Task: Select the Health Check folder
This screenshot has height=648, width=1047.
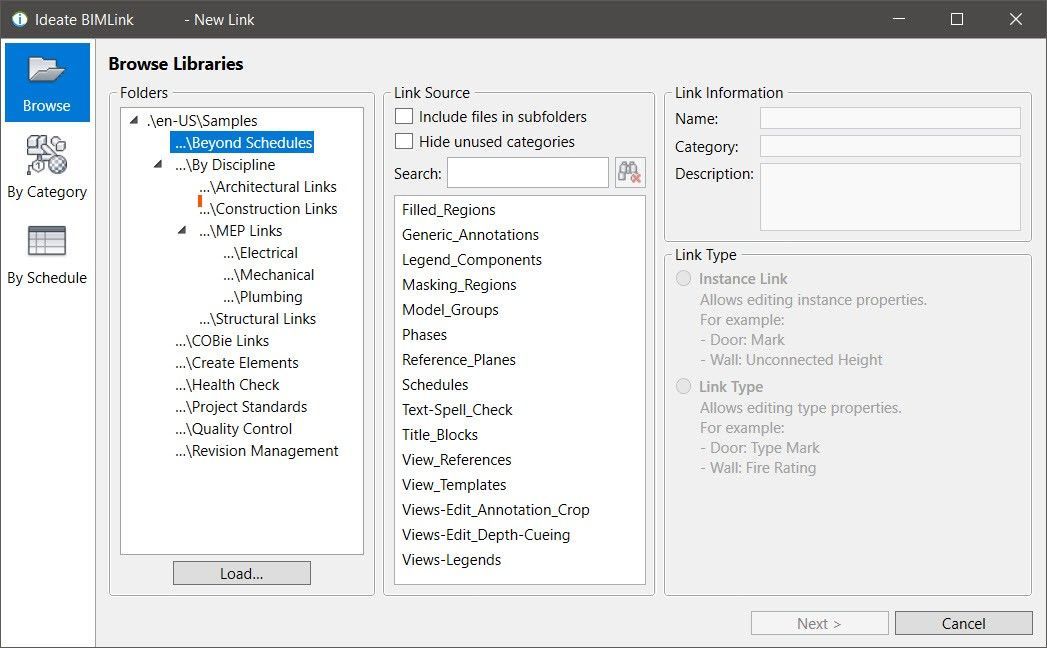Action: [227, 385]
